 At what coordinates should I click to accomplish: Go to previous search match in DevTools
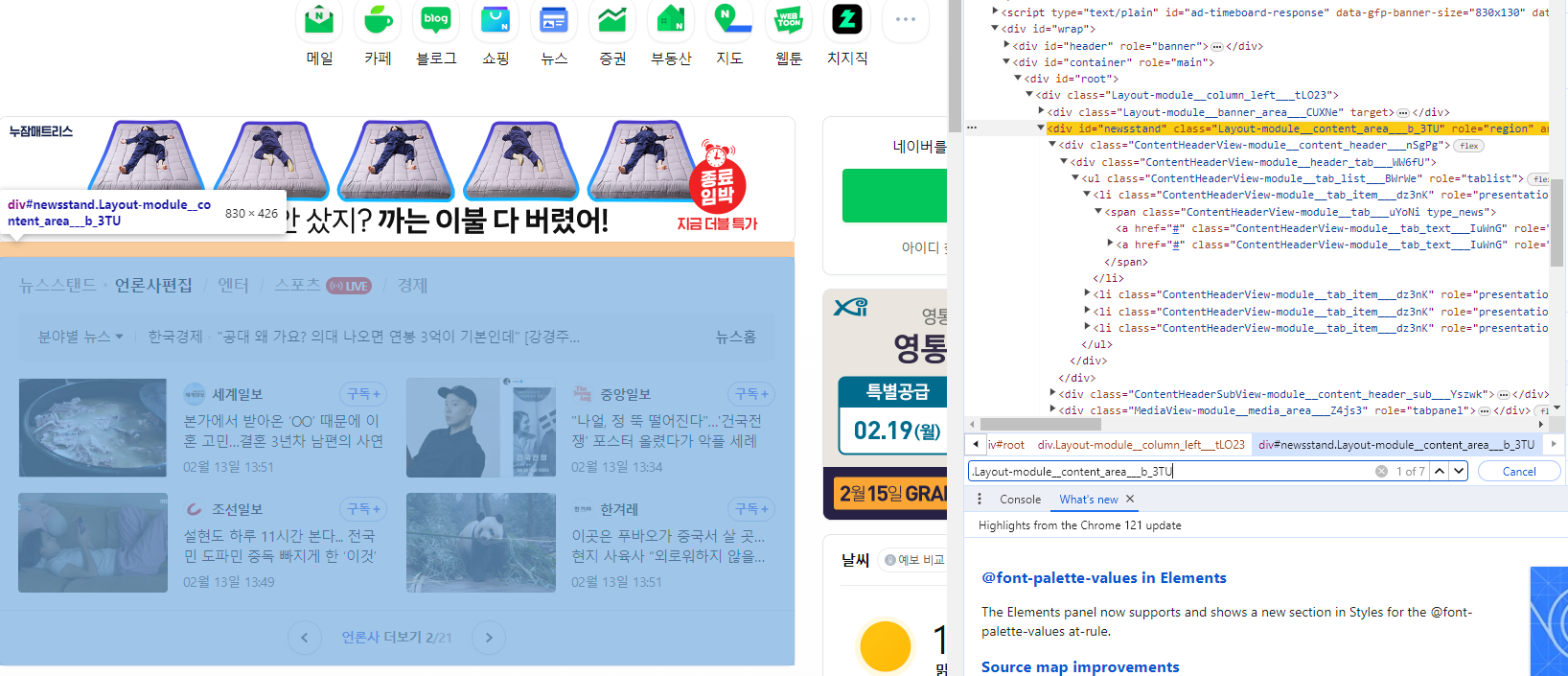click(1440, 471)
